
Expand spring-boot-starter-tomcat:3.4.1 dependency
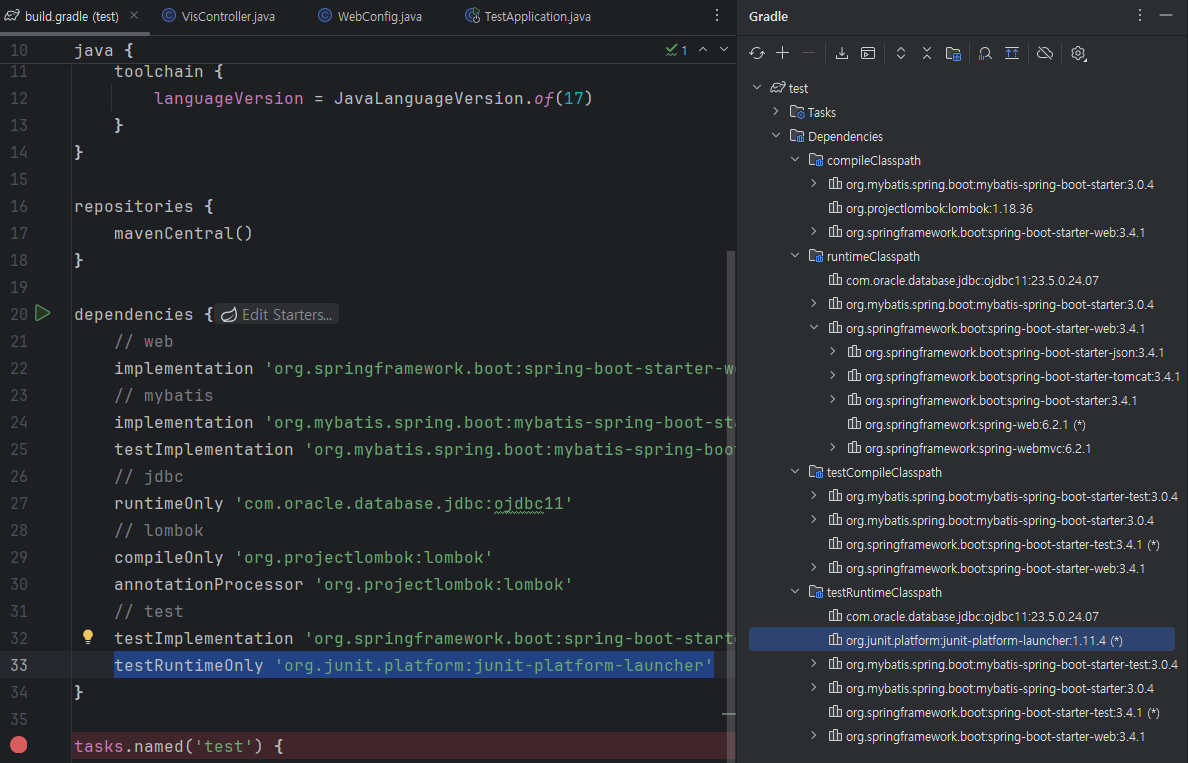[833, 376]
